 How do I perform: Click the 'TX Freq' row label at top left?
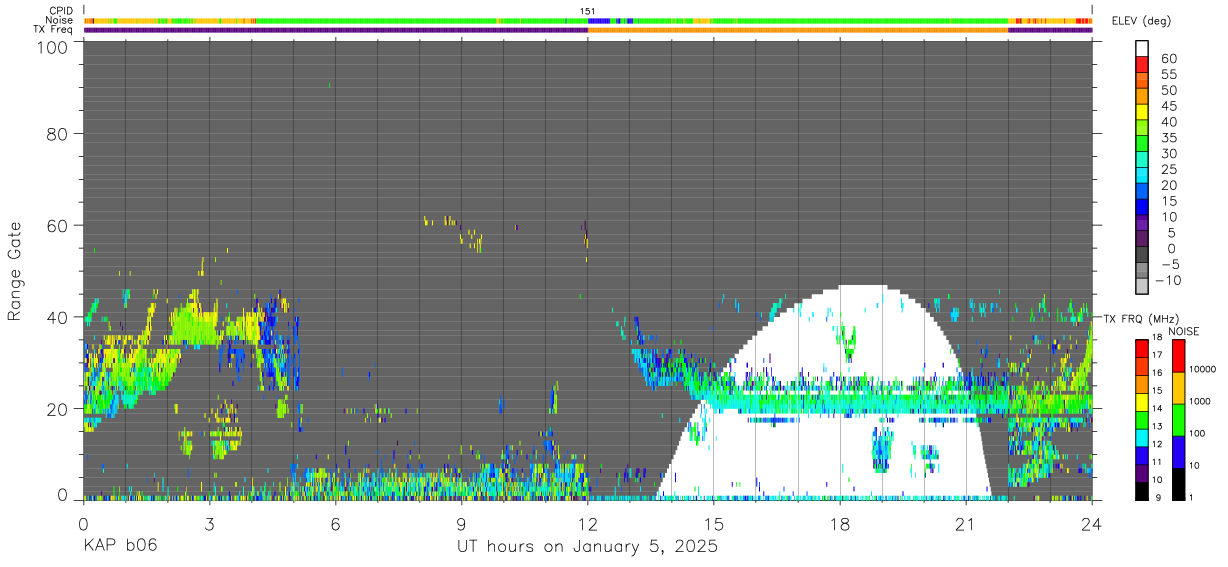[54, 30]
